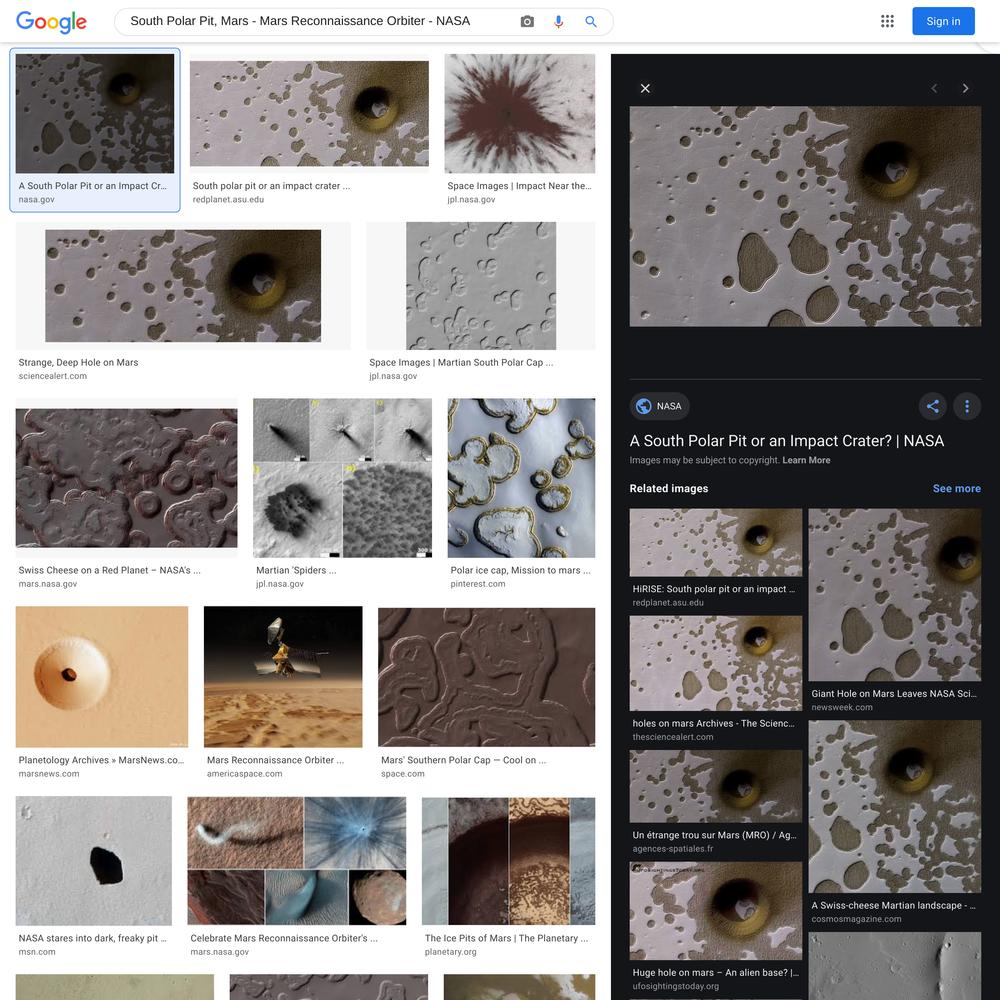1000x1000 pixels.
Task: Click the msn.com source text
Action: click(x=37, y=952)
